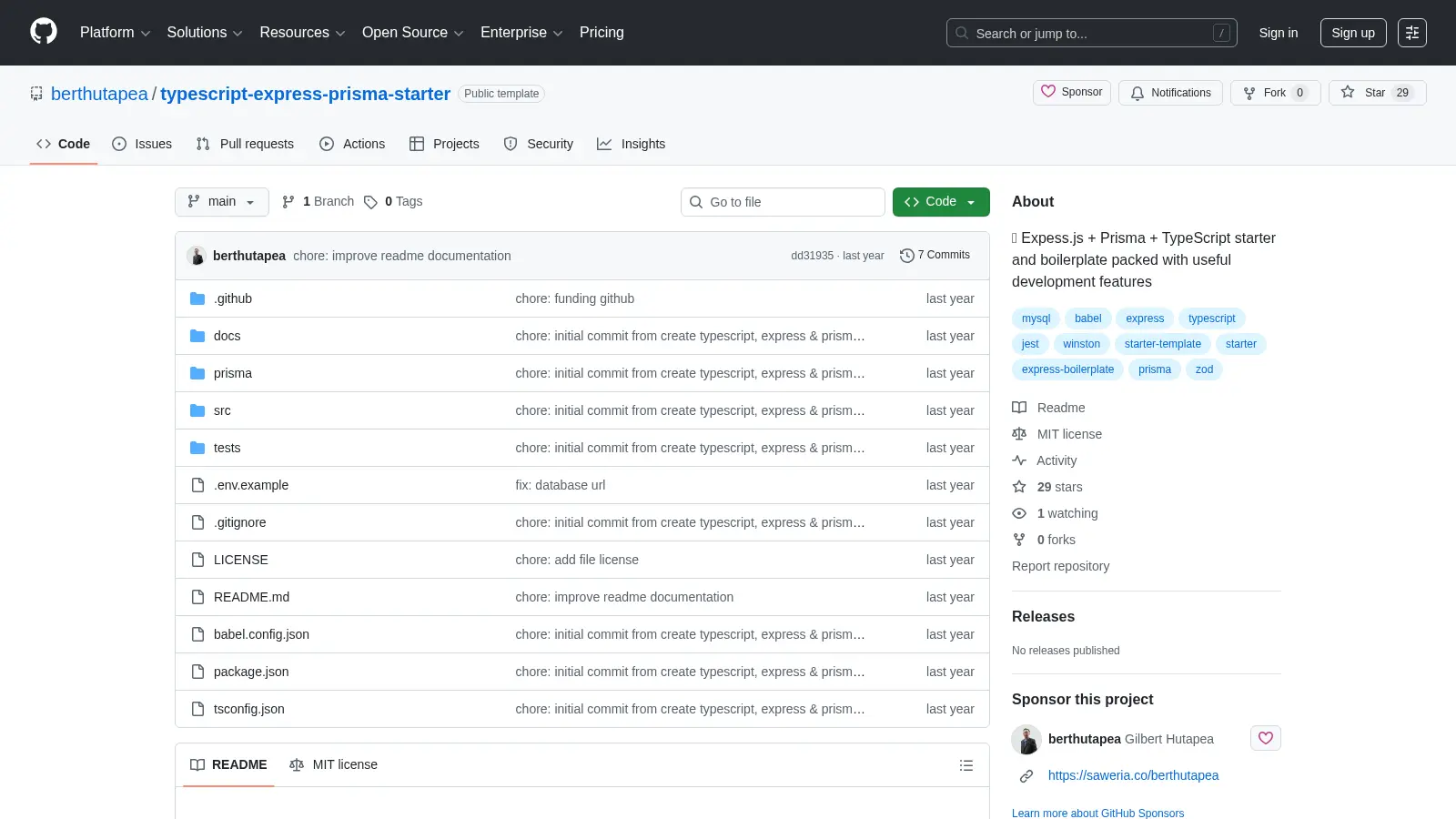Open the README outline list icon
This screenshot has height=819, width=1456.
pos(966,765)
